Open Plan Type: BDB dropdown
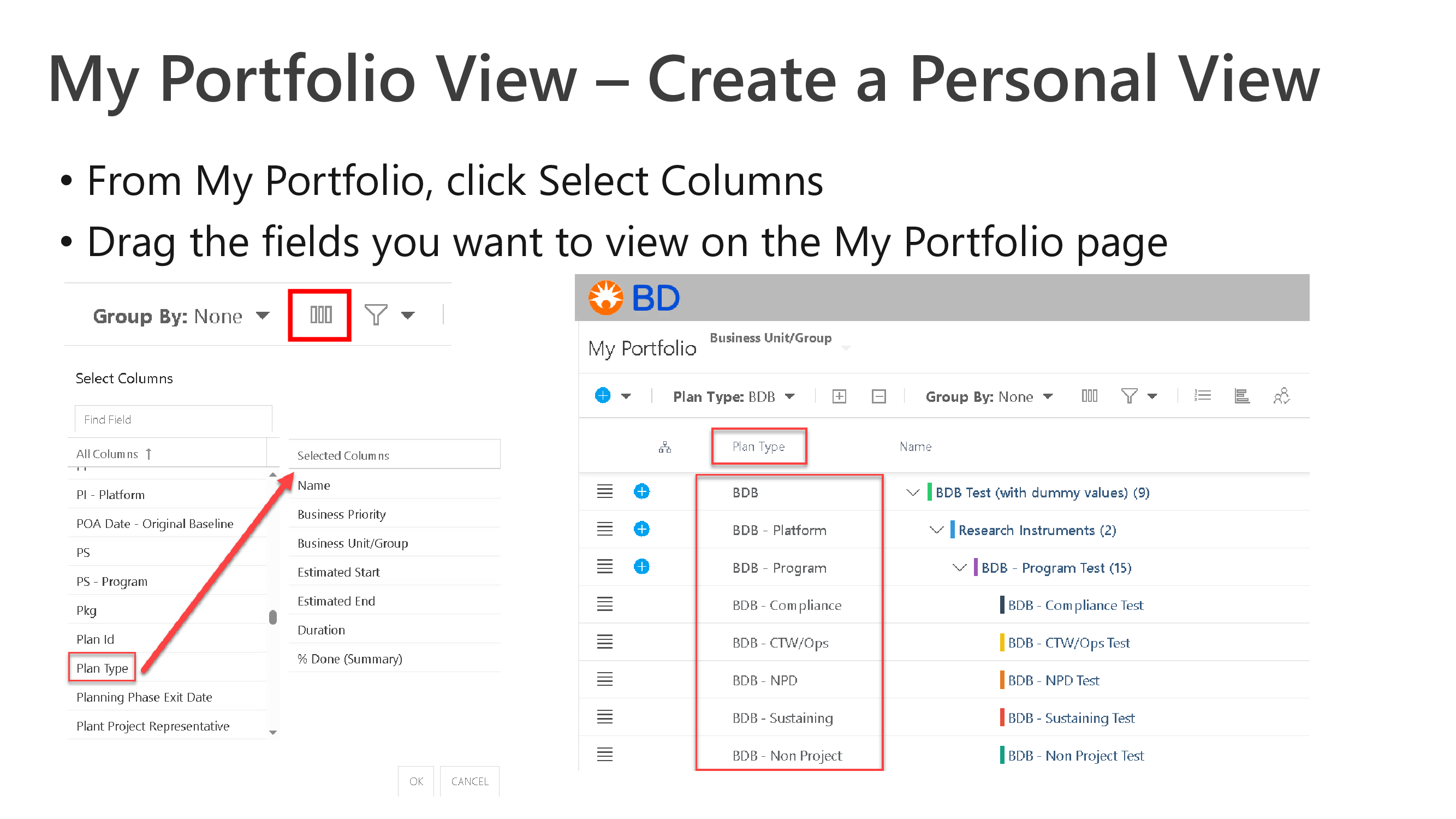1456x819 pixels. pos(734,396)
